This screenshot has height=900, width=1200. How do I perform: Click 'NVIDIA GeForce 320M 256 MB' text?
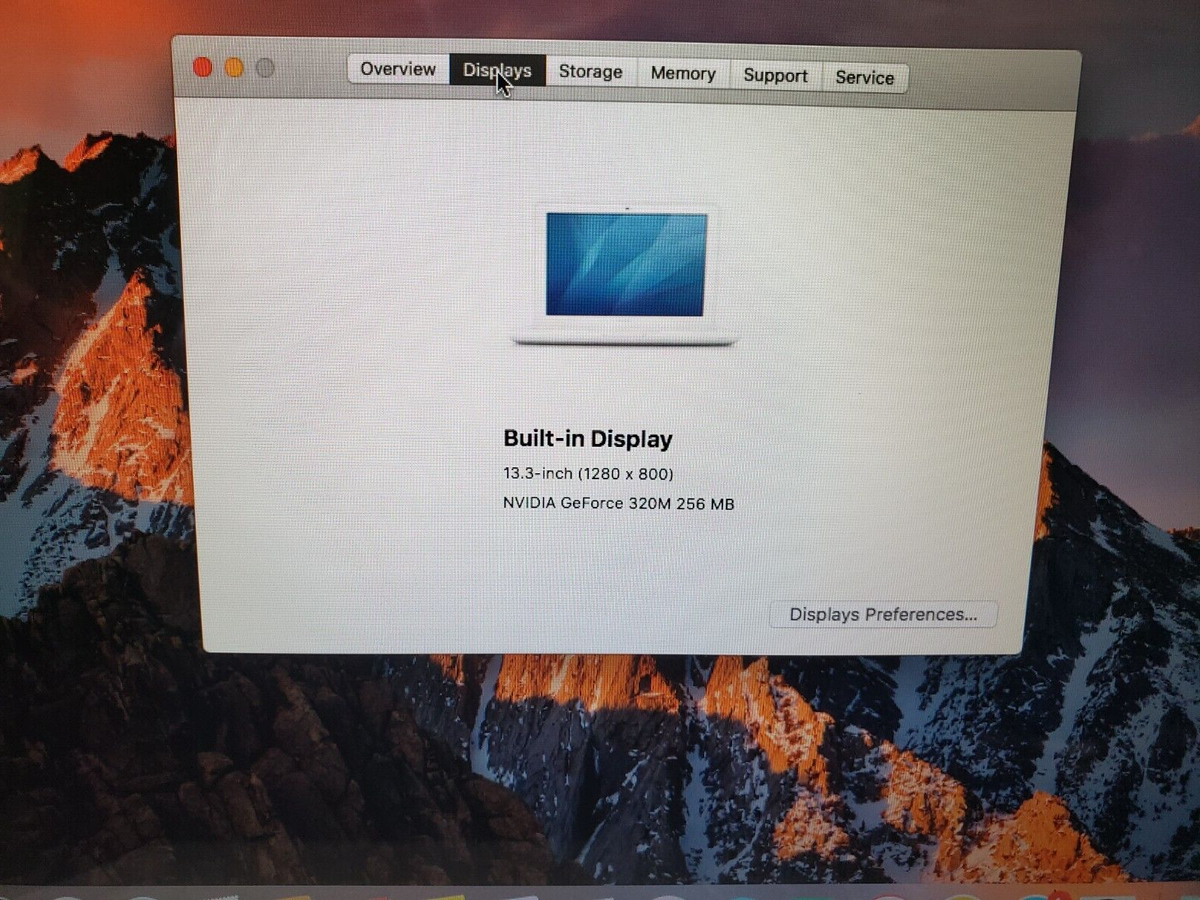click(619, 504)
